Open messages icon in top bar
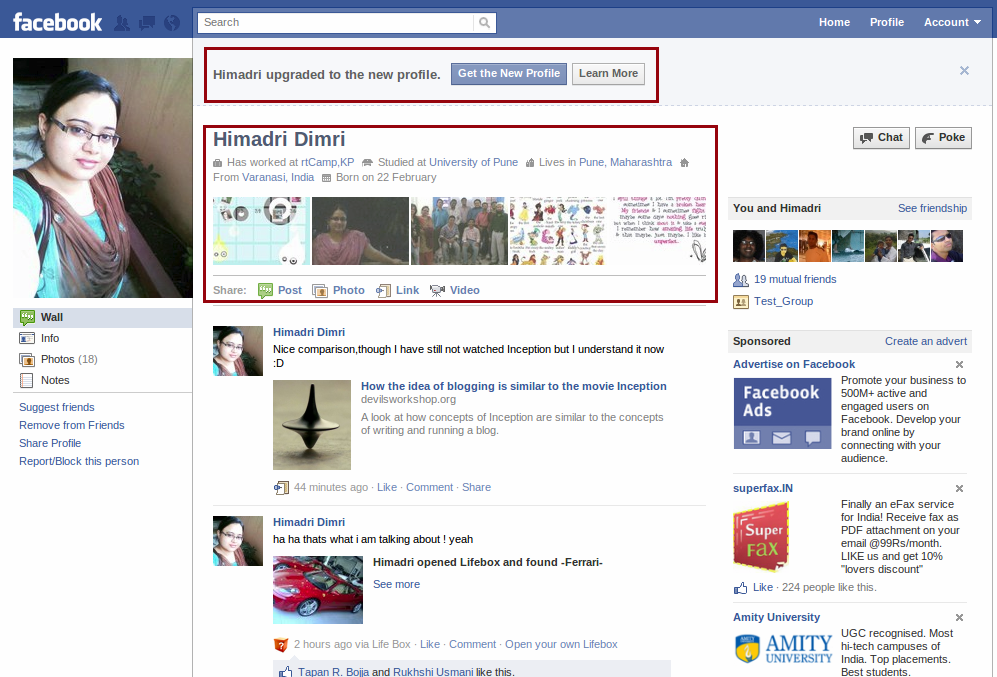The width and height of the screenshot is (997, 677). click(147, 24)
